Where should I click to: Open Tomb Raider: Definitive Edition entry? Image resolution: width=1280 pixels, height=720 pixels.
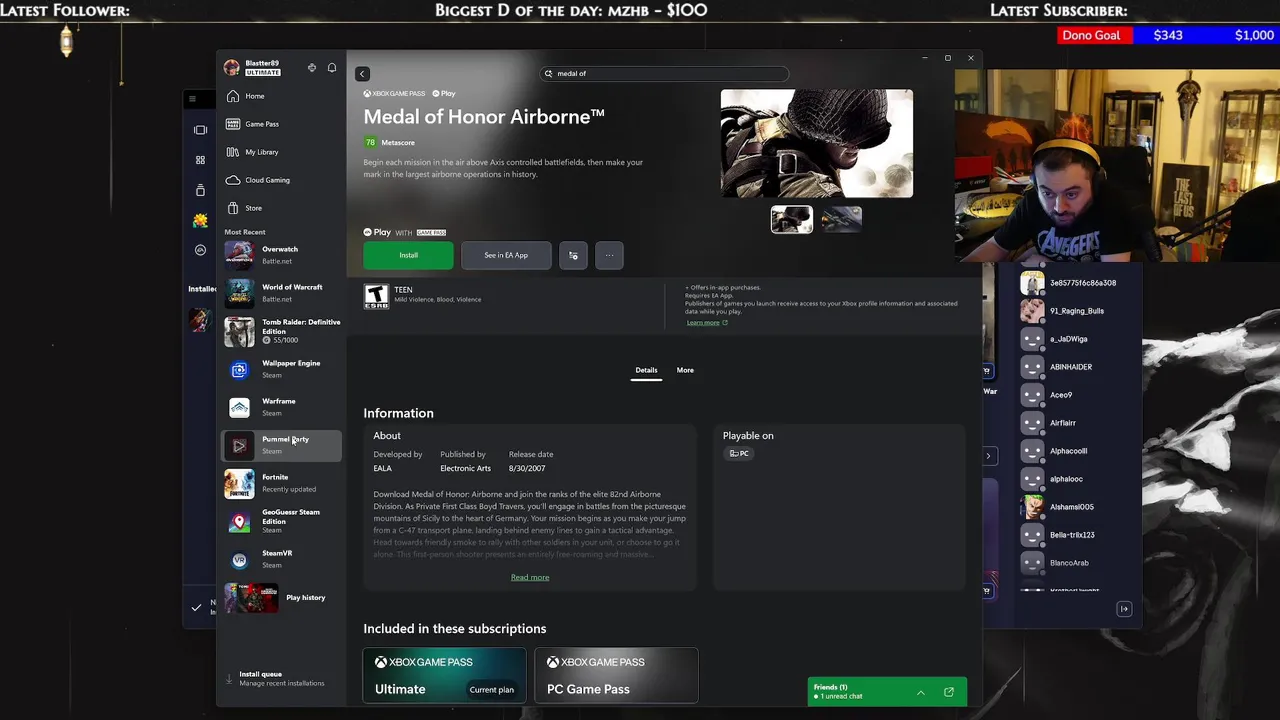[x=281, y=331]
